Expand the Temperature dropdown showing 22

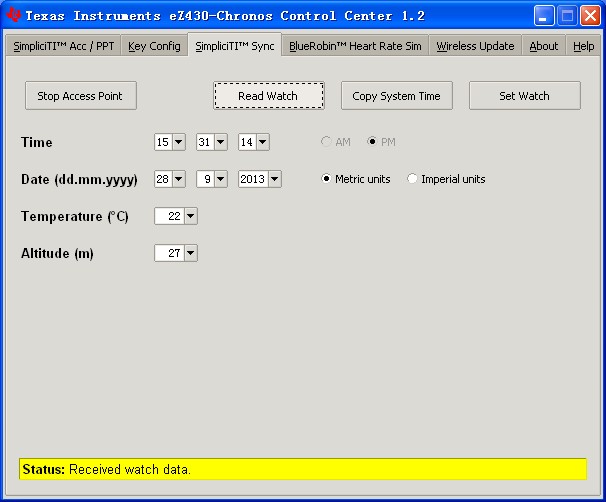tap(191, 216)
